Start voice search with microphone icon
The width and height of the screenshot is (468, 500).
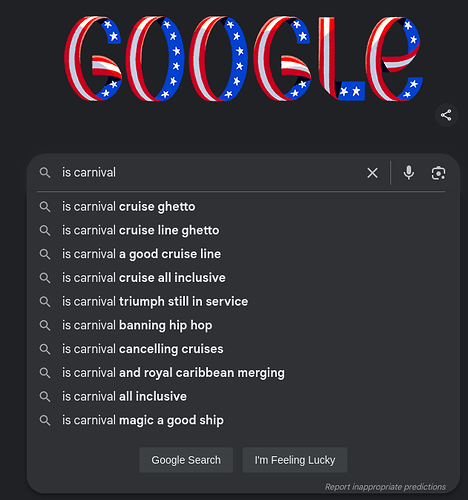(409, 173)
